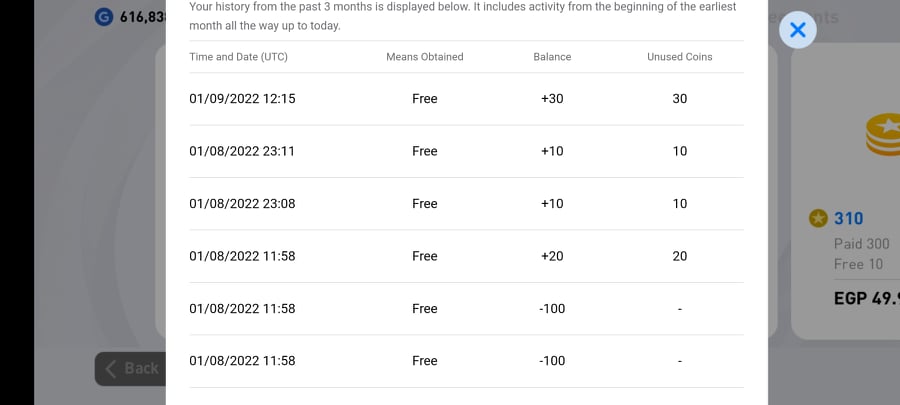This screenshot has height=405, width=900.
Task: Click the history description text
Action: pyautogui.click(x=463, y=16)
